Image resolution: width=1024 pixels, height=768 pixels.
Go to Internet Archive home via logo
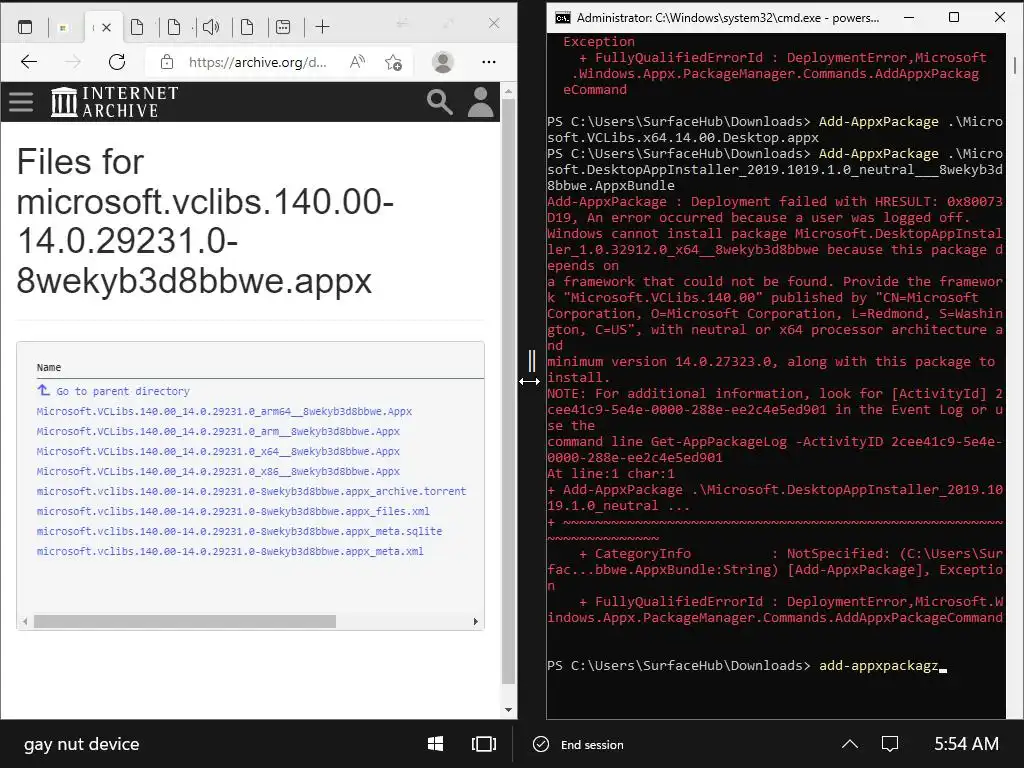tap(115, 102)
